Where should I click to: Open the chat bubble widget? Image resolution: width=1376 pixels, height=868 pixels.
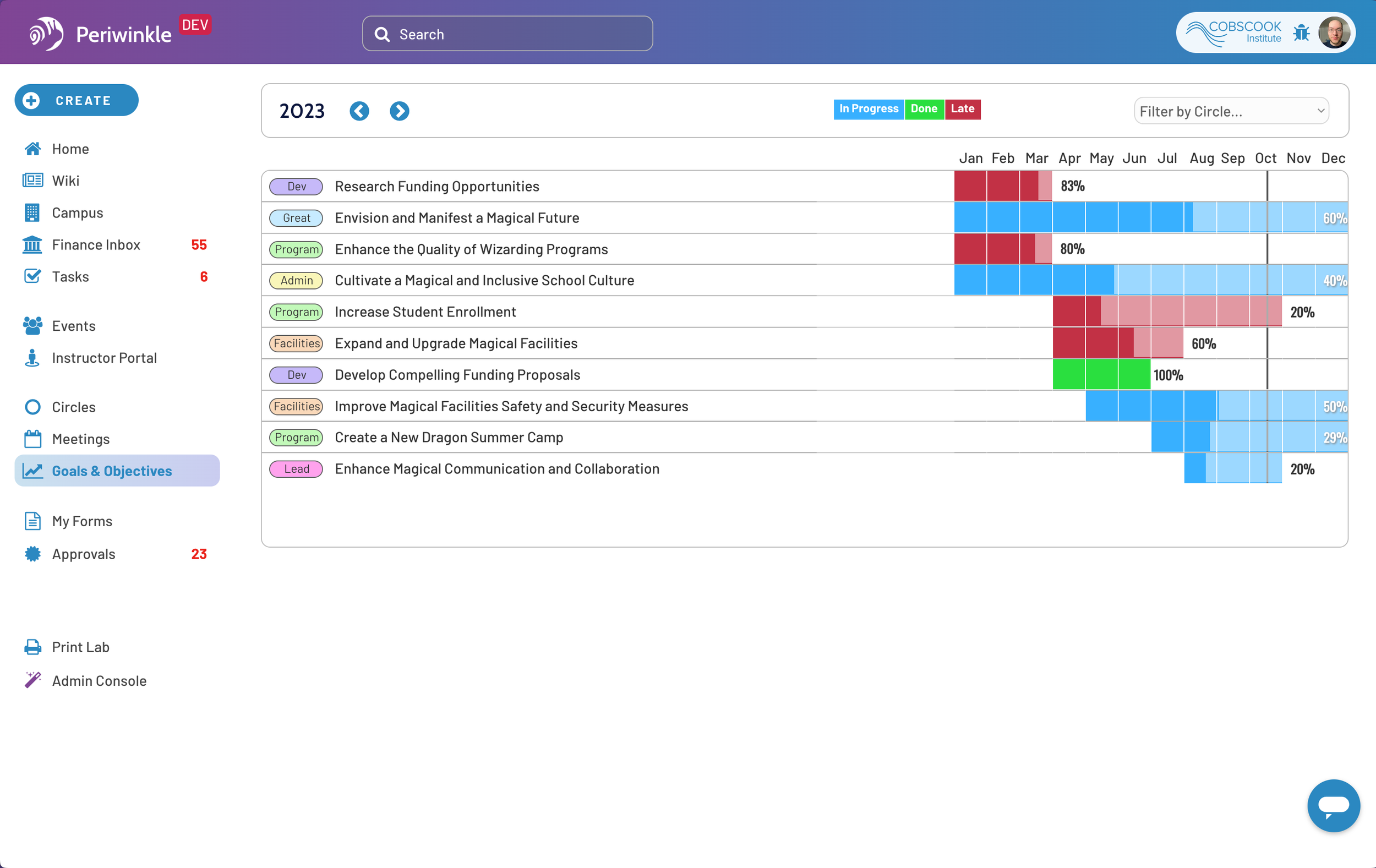point(1333,805)
